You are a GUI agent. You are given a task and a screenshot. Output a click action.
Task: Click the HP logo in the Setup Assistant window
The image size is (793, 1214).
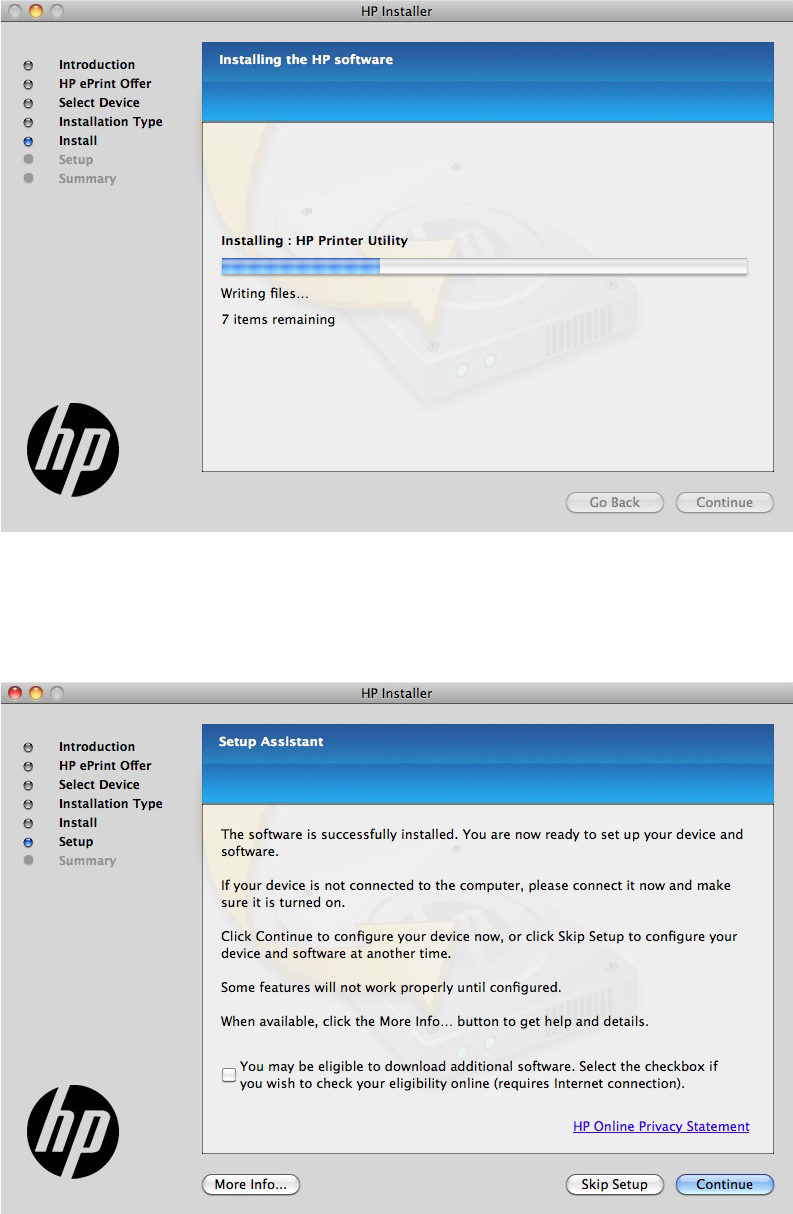coord(73,1132)
